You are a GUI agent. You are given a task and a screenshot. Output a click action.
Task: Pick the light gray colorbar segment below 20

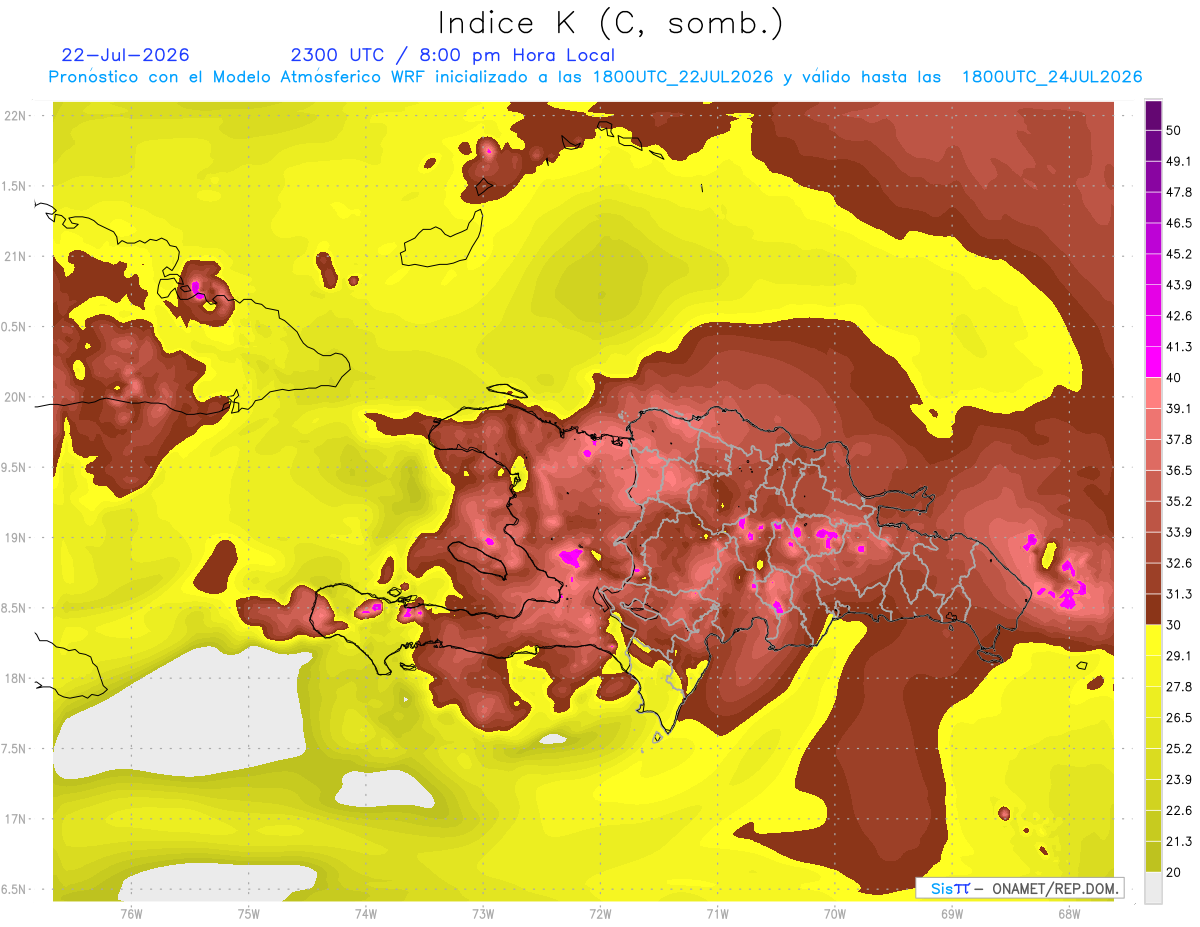click(1153, 888)
